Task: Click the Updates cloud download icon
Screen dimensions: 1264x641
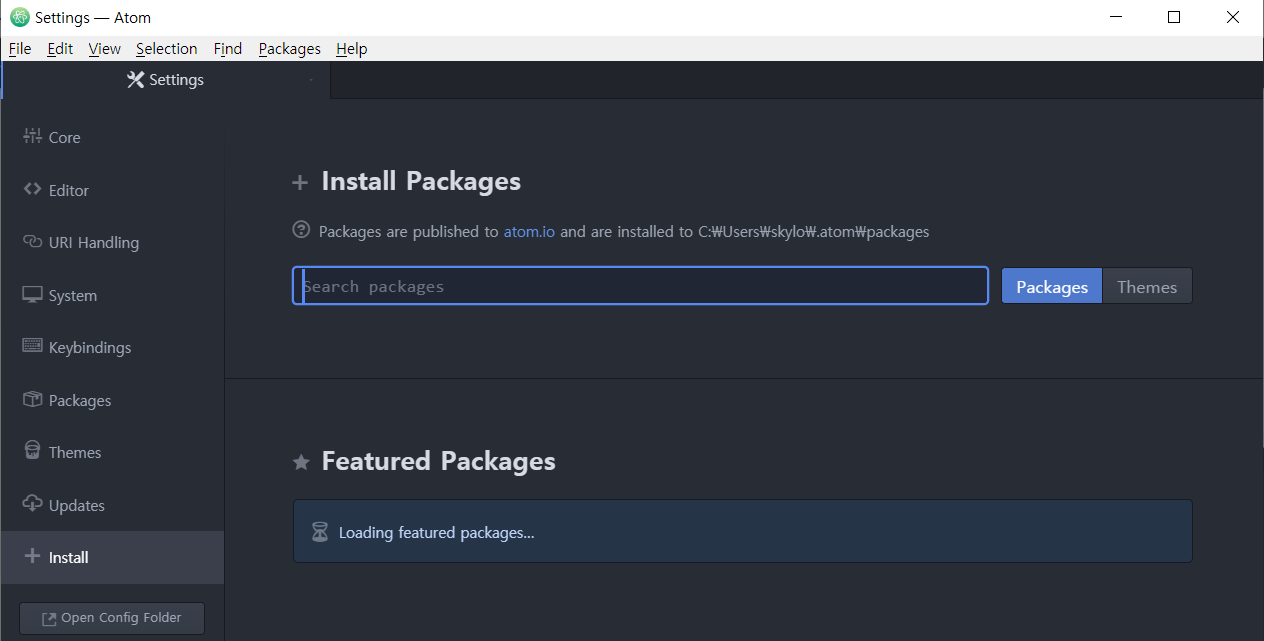Action: tap(32, 504)
